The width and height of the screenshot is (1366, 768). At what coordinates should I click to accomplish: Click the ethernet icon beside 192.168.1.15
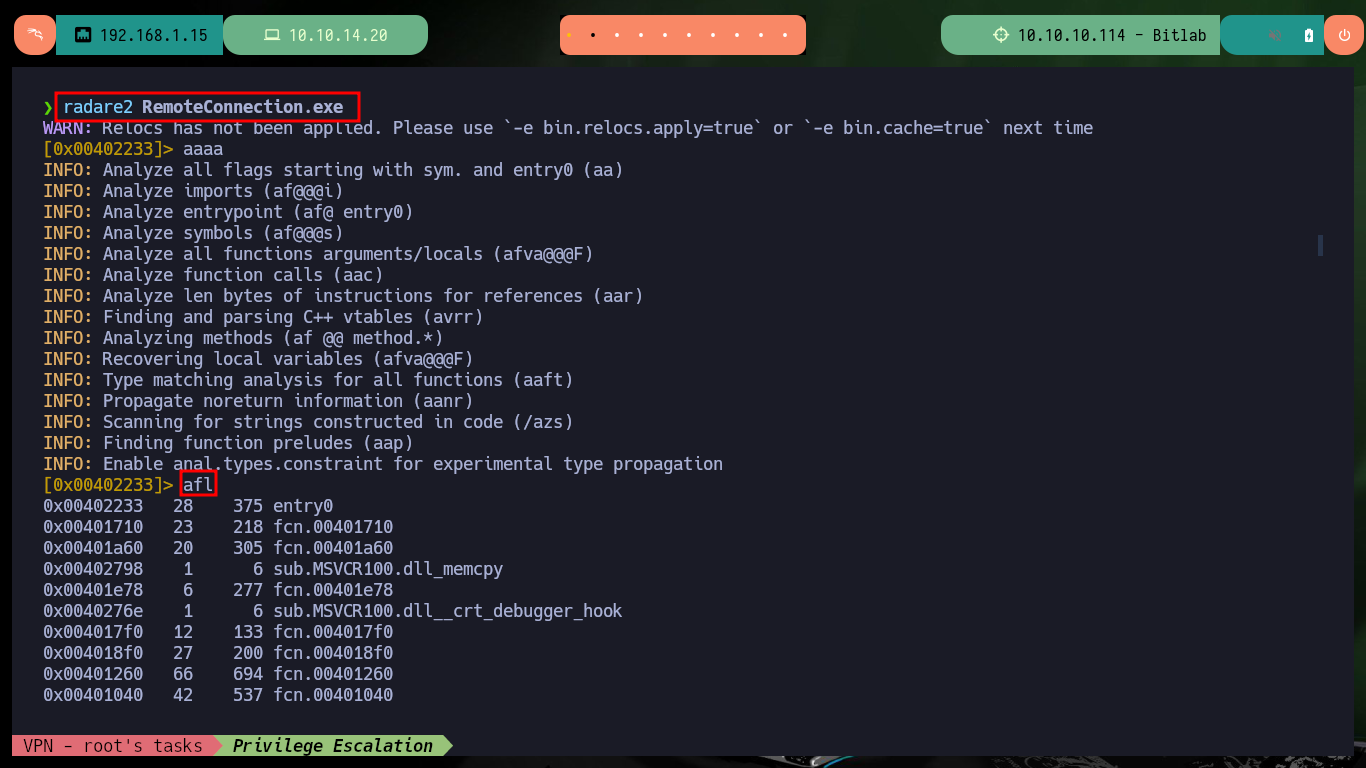pos(83,35)
